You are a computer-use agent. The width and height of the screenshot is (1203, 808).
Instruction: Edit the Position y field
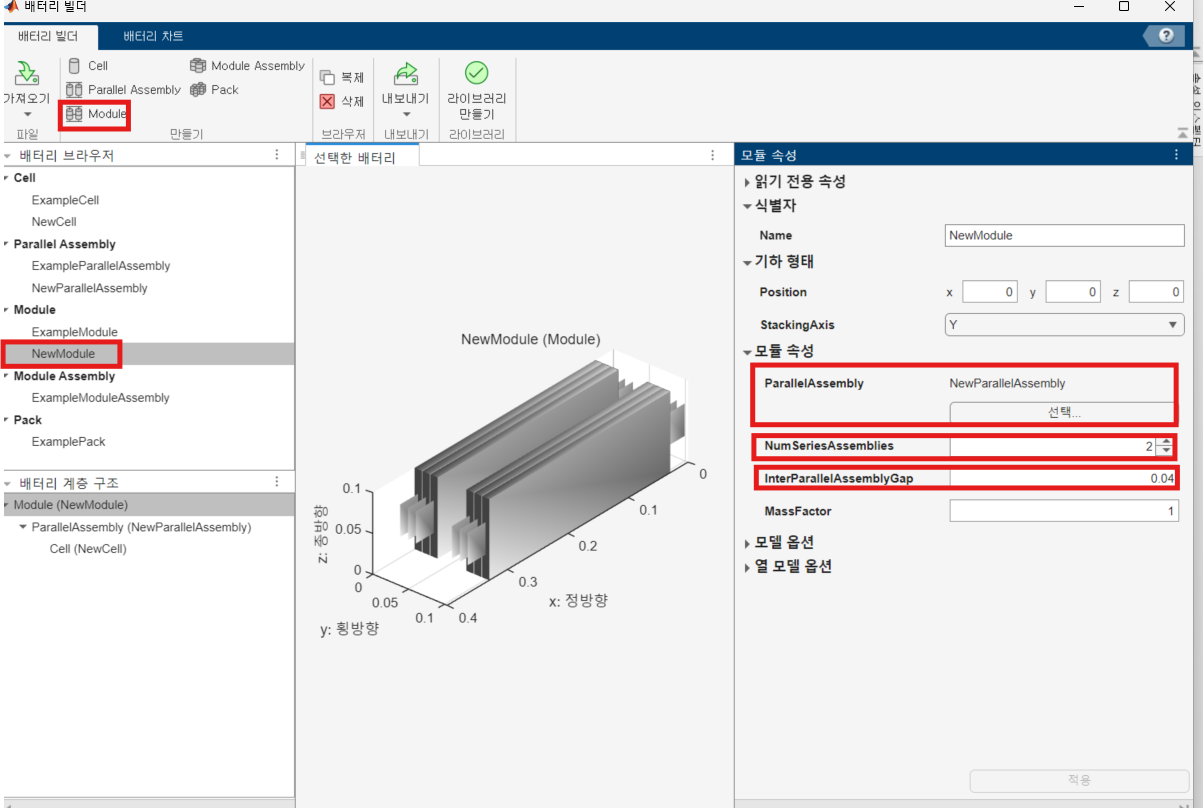(1072, 292)
